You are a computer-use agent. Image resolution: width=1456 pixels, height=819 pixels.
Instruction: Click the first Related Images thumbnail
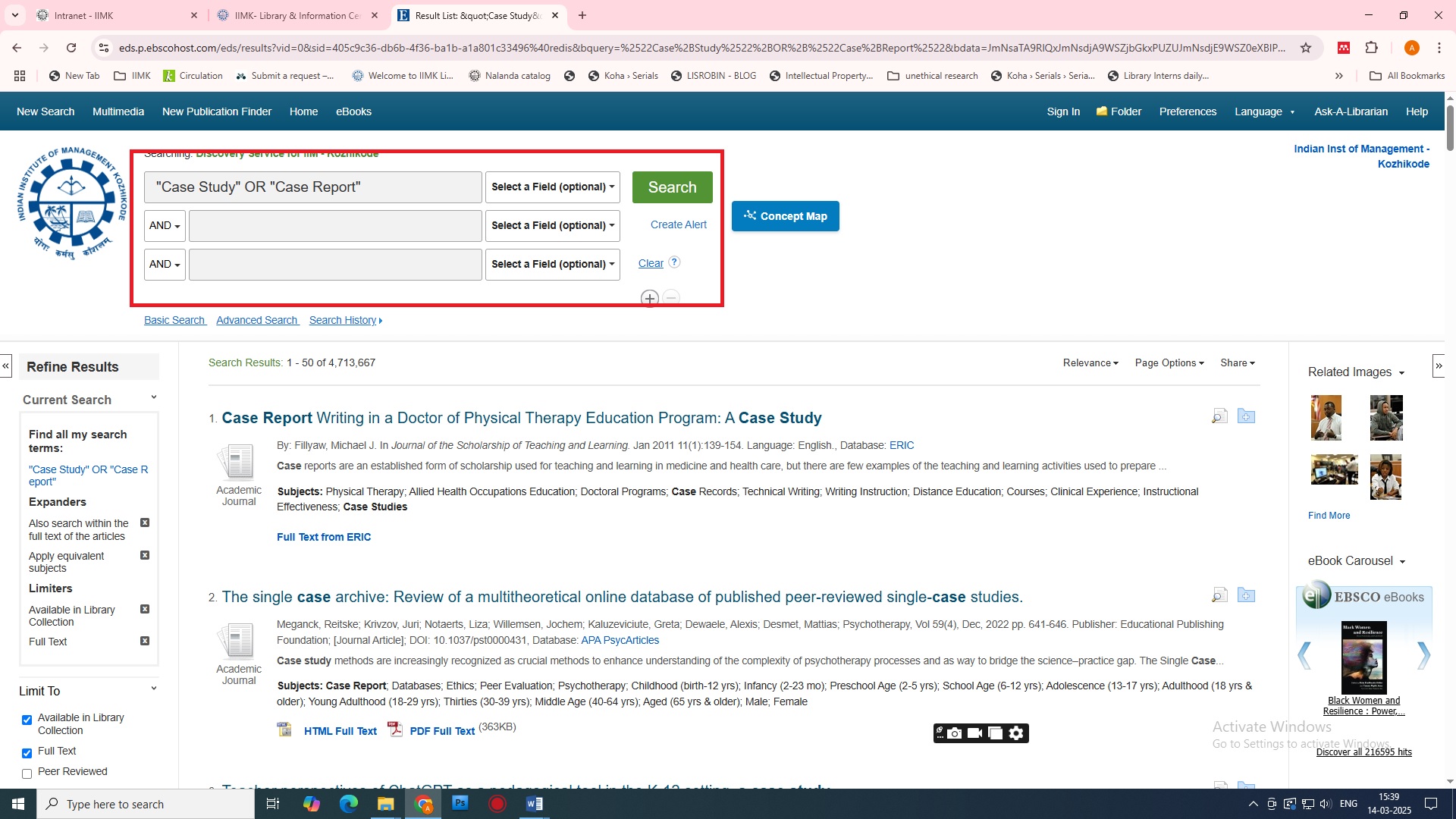coord(1326,418)
